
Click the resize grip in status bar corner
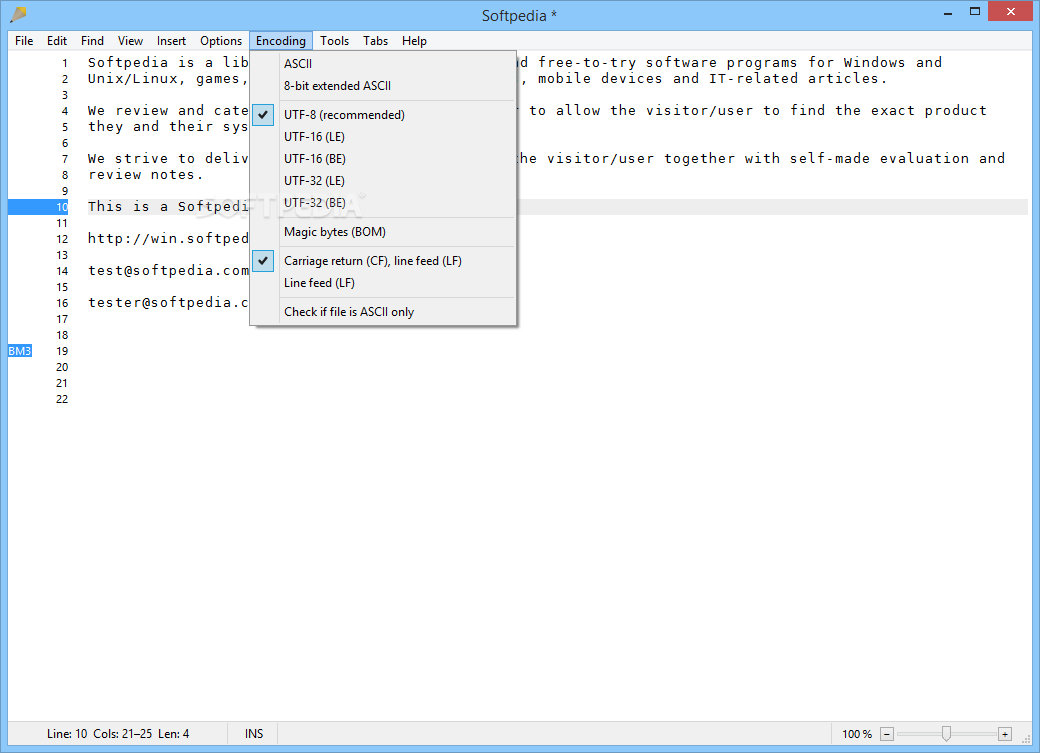pyautogui.click(x=1025, y=738)
